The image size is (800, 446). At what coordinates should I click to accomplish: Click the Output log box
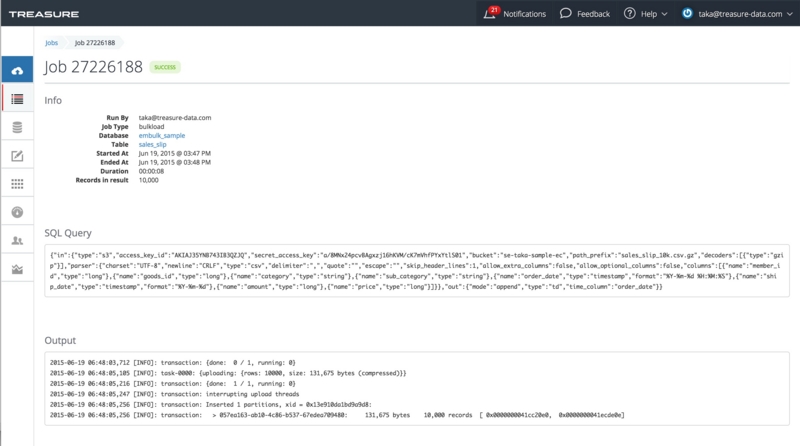click(417, 388)
